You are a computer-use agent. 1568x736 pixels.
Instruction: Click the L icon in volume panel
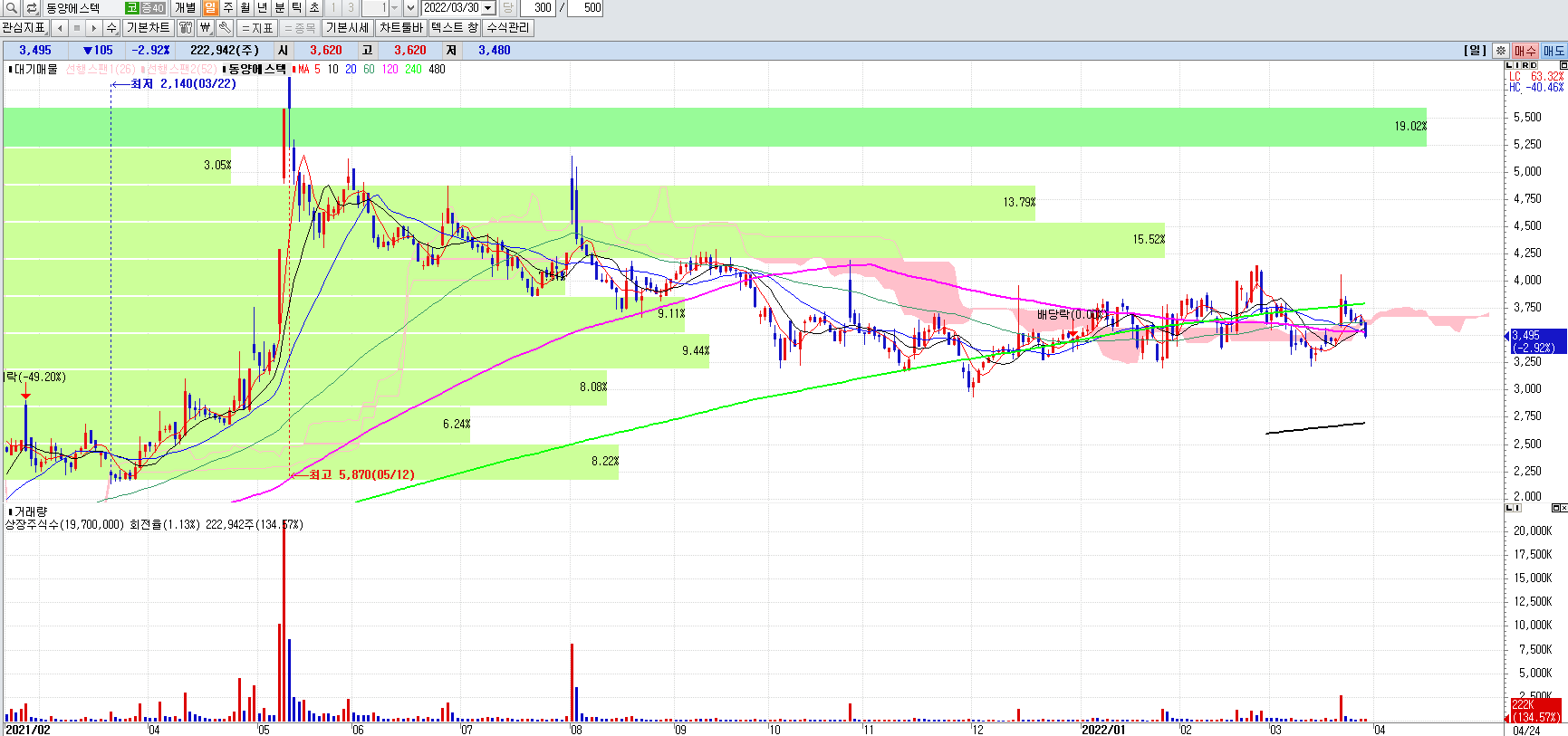pos(1508,508)
